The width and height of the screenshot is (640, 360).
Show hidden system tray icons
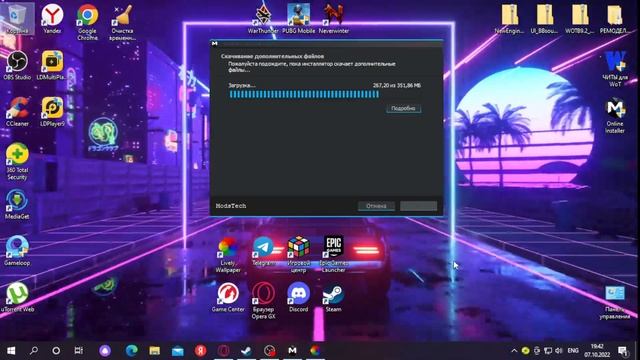tap(514, 351)
